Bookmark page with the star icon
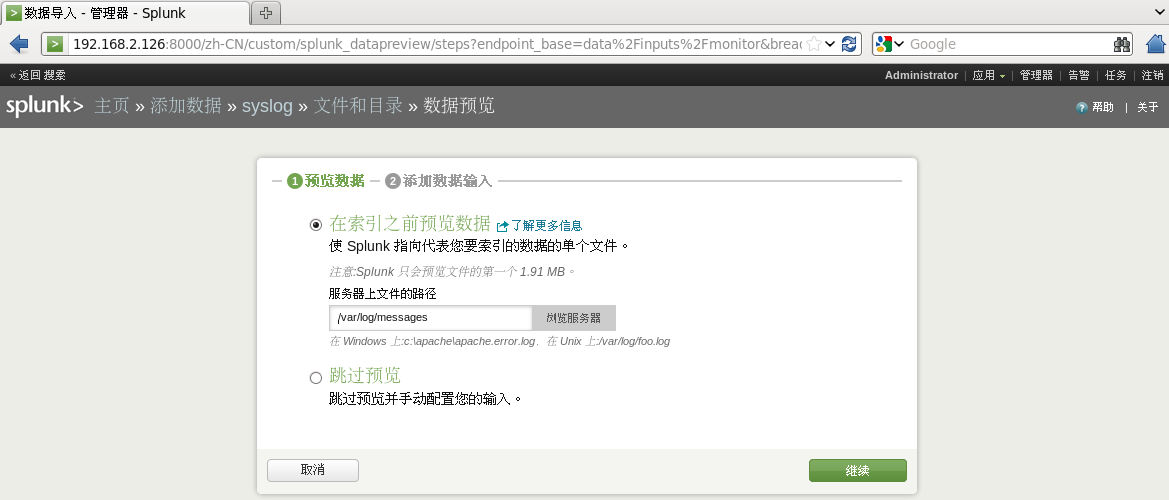This screenshot has height=500, width=1169. click(x=814, y=44)
